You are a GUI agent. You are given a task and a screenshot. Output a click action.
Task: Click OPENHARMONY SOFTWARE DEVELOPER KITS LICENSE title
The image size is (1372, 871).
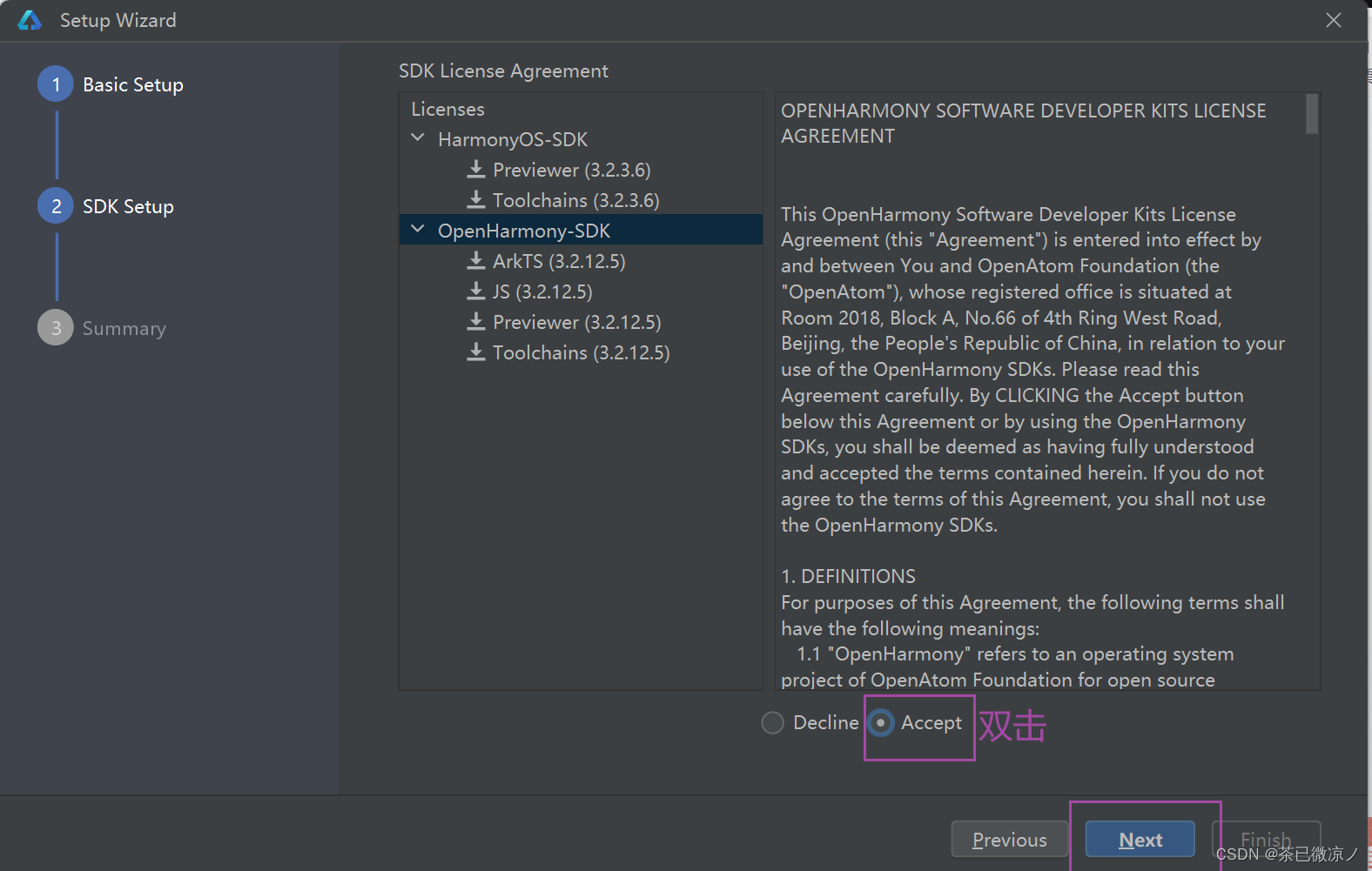(1024, 123)
